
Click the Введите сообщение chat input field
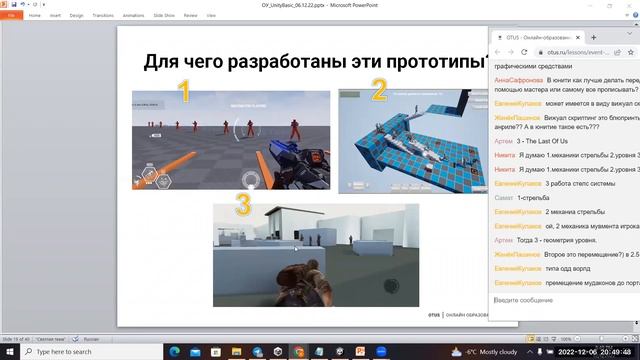click(x=564, y=300)
